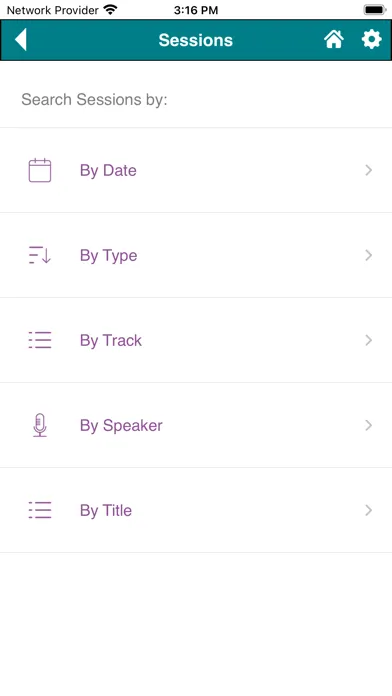Screen dimensions: 392x696
Task: Choose the By Speaker label
Action: pos(121,426)
